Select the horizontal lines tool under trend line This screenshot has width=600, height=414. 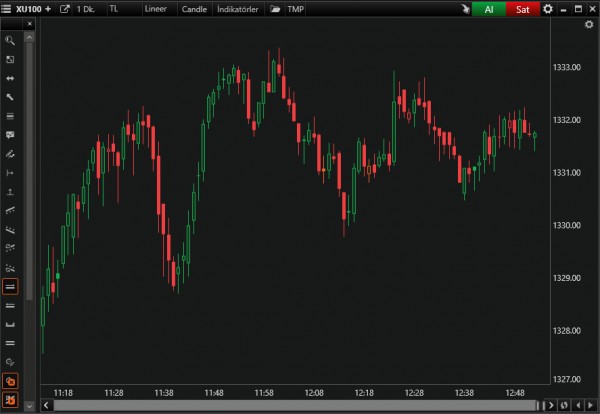click(x=10, y=116)
